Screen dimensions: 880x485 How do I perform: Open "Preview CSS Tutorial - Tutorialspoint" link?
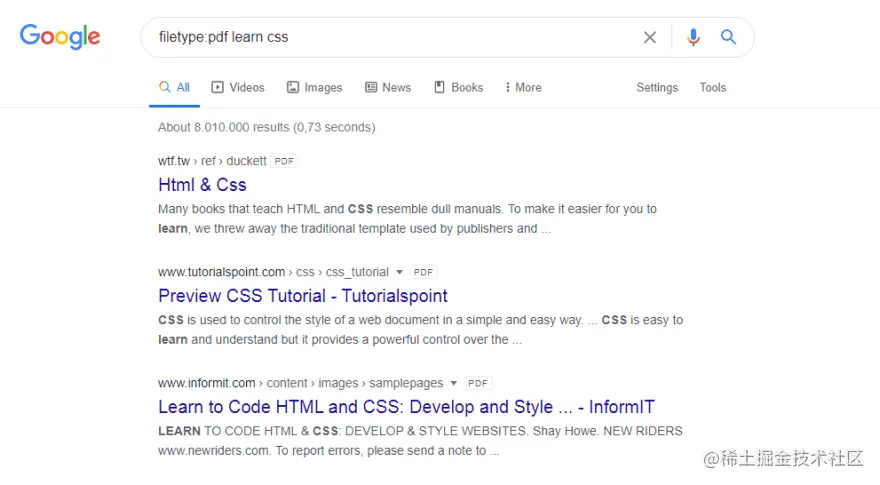pos(303,296)
